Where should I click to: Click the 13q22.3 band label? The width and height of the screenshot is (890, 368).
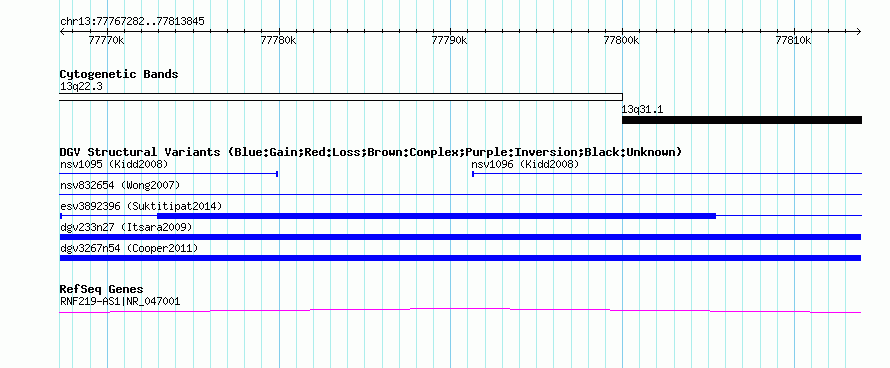(81, 87)
